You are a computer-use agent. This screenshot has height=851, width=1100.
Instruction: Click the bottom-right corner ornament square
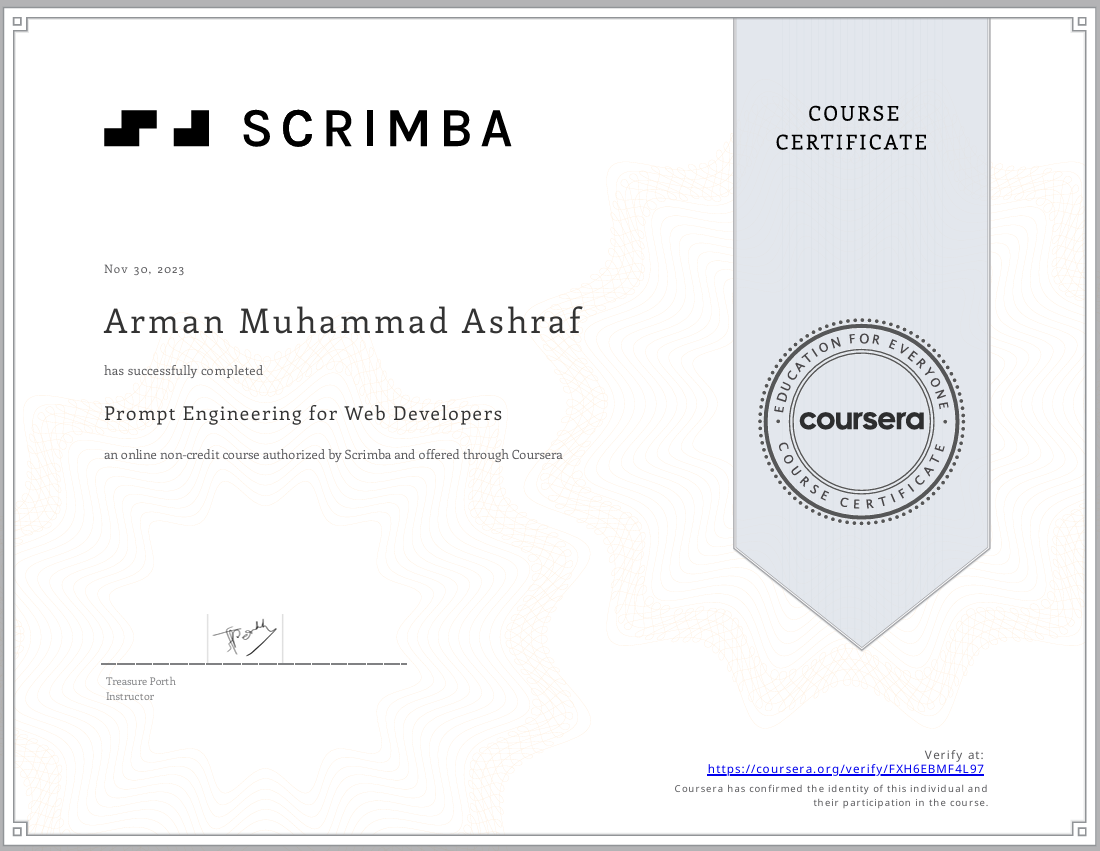coord(1079,829)
